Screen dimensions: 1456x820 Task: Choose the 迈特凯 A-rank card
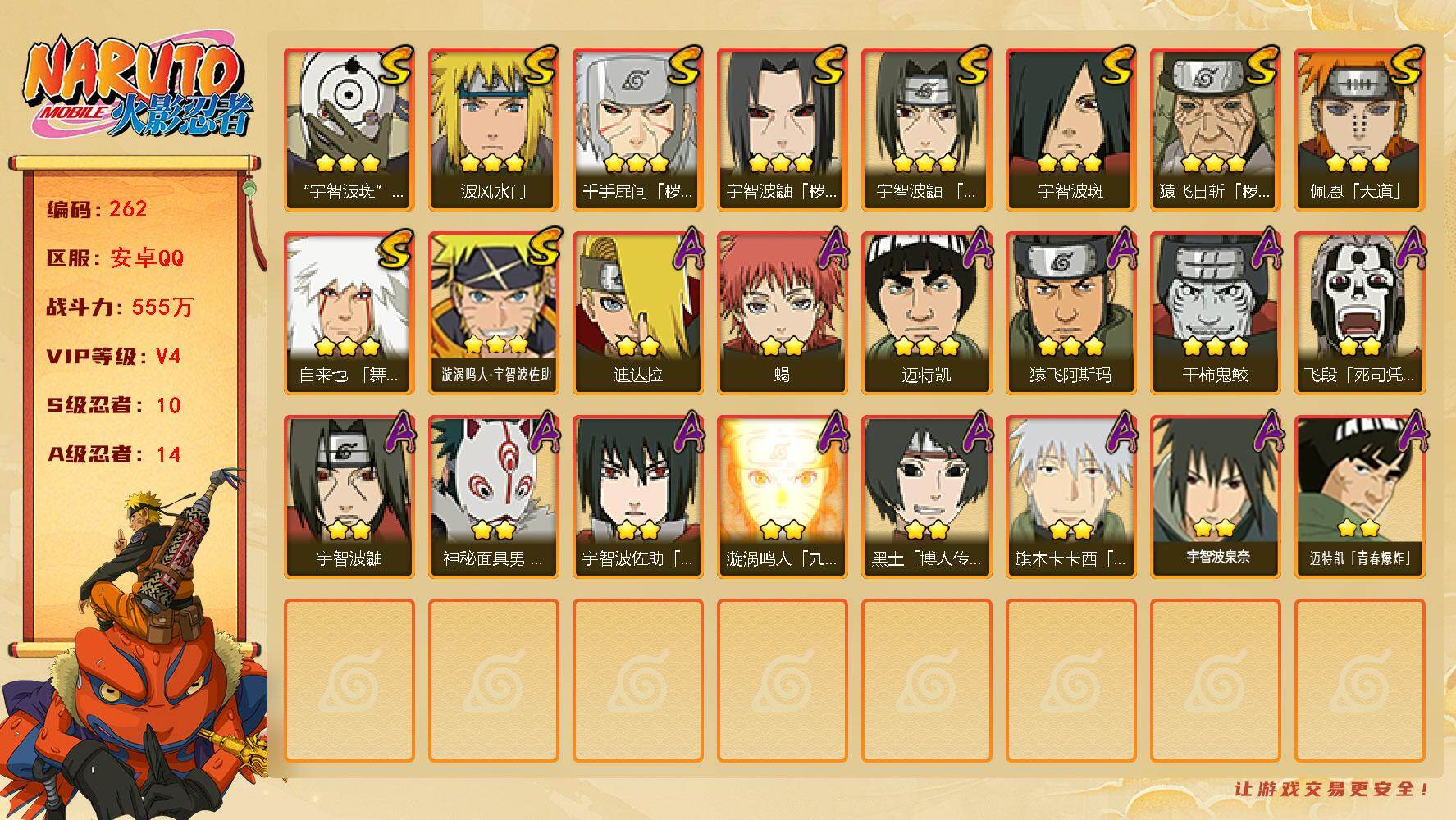pyautogui.click(x=926, y=313)
